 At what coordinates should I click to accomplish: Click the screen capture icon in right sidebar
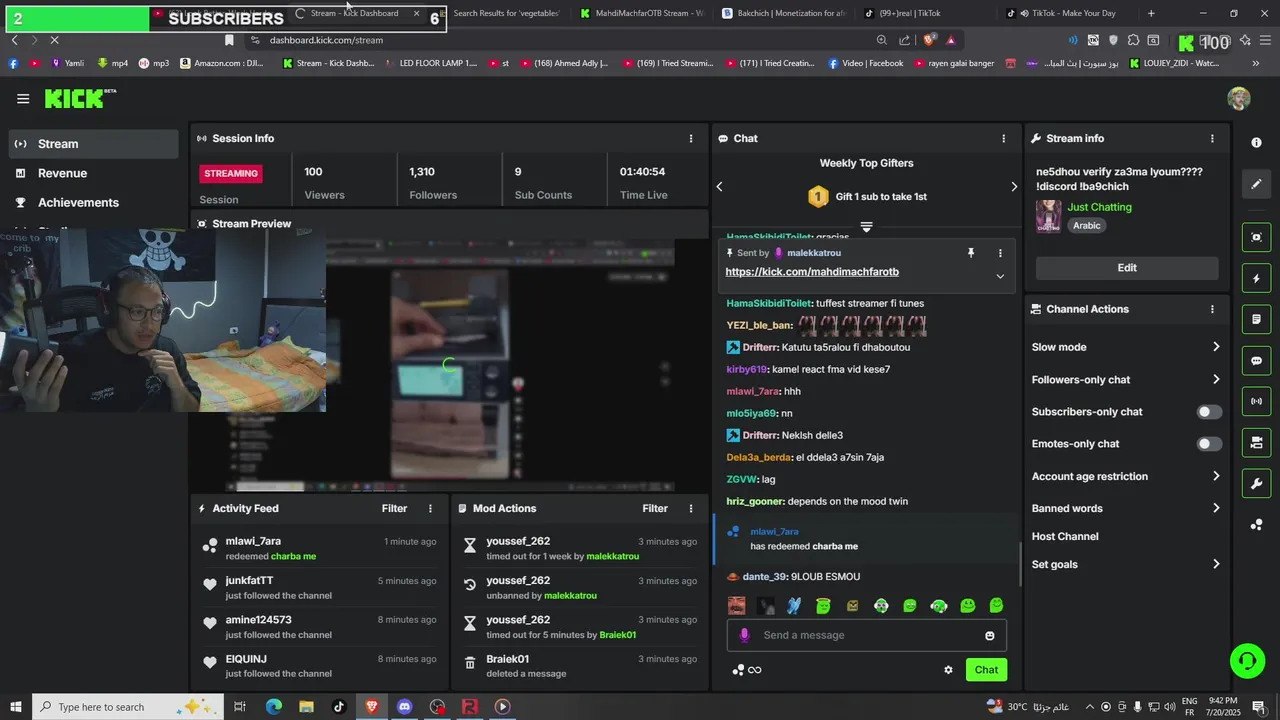[1256, 237]
